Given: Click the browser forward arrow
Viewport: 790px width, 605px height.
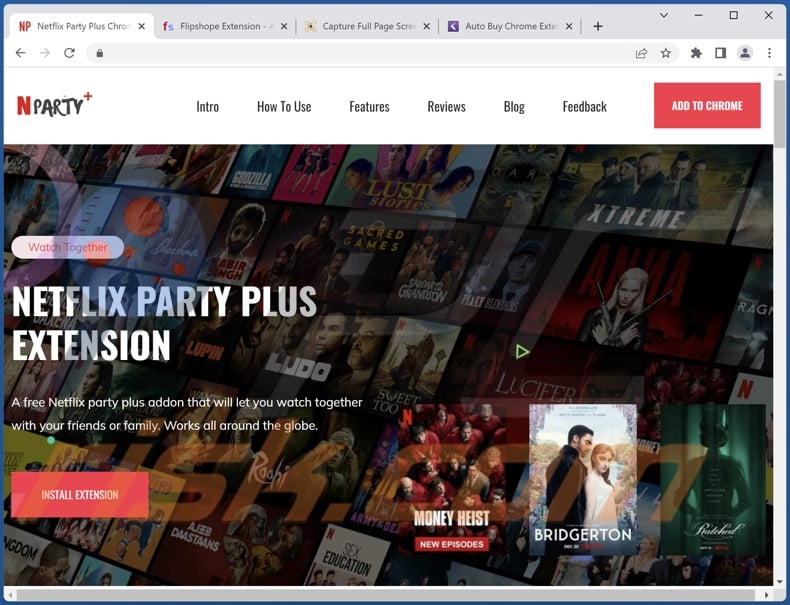Looking at the screenshot, I should pyautogui.click(x=45, y=53).
